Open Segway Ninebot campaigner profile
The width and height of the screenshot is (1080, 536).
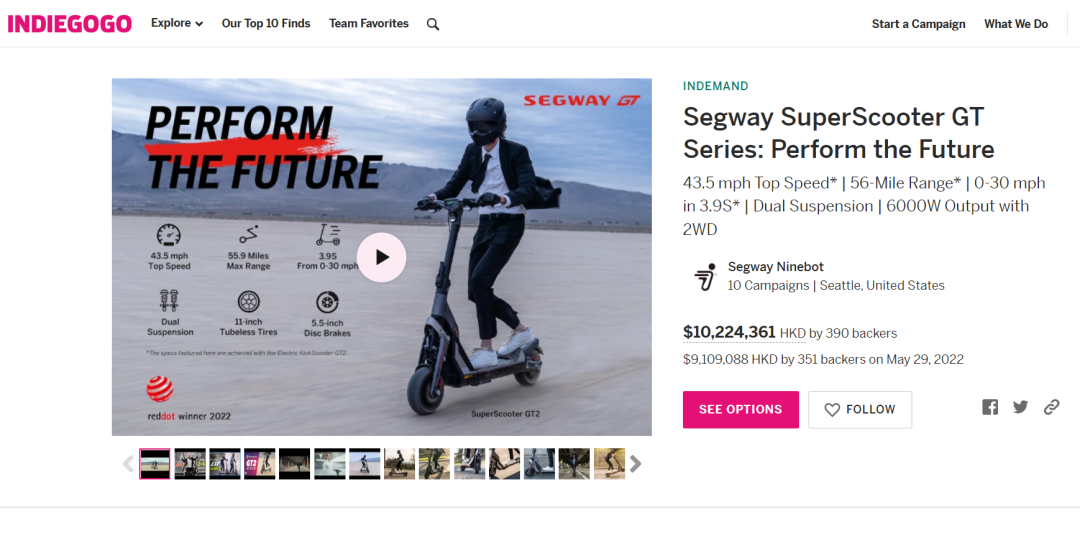point(776,267)
